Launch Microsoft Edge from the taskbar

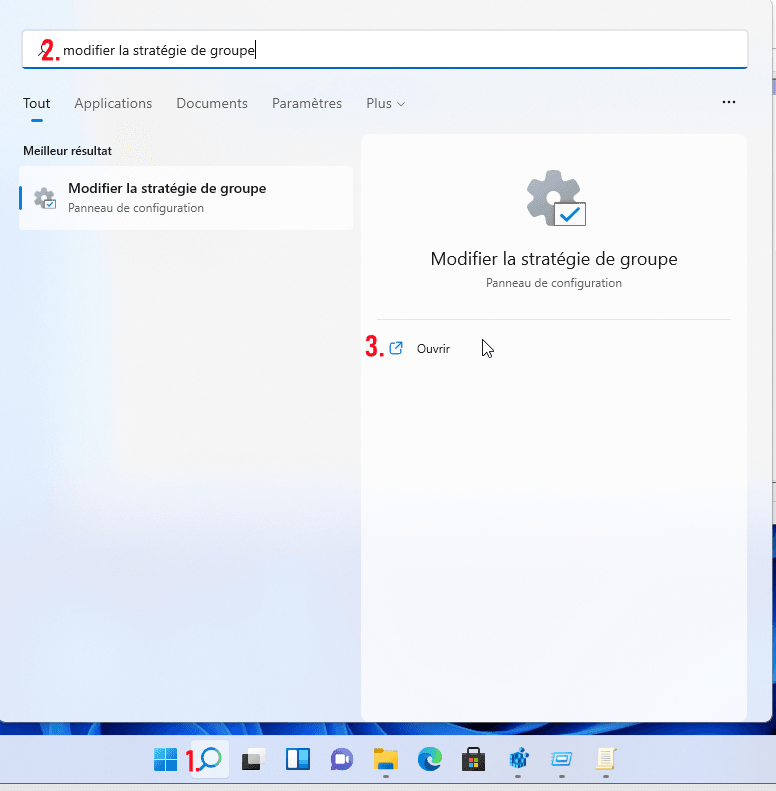(430, 759)
